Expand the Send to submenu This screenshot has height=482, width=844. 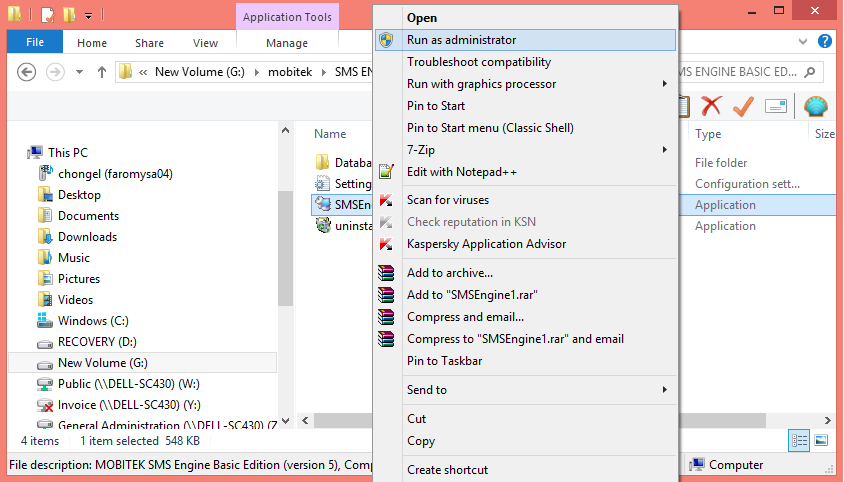[x=664, y=389]
